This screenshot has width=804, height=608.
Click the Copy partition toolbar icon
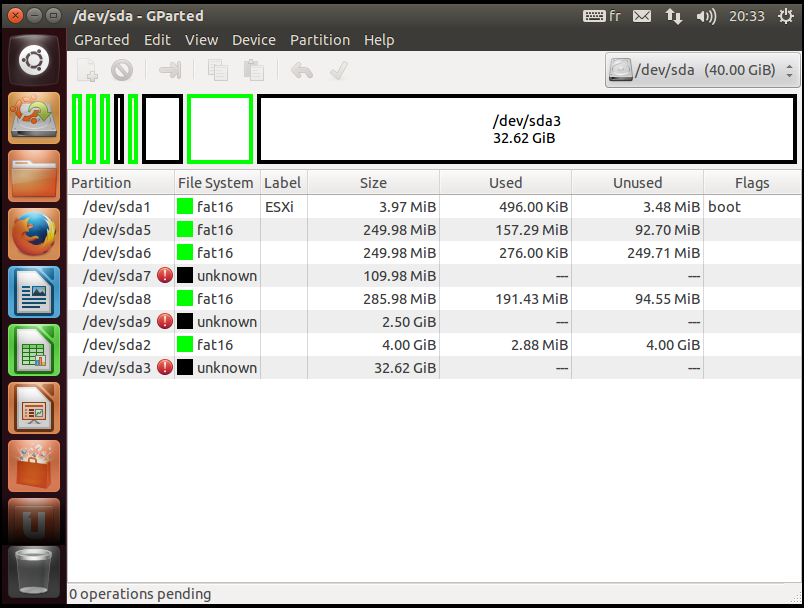pyautogui.click(x=218, y=70)
